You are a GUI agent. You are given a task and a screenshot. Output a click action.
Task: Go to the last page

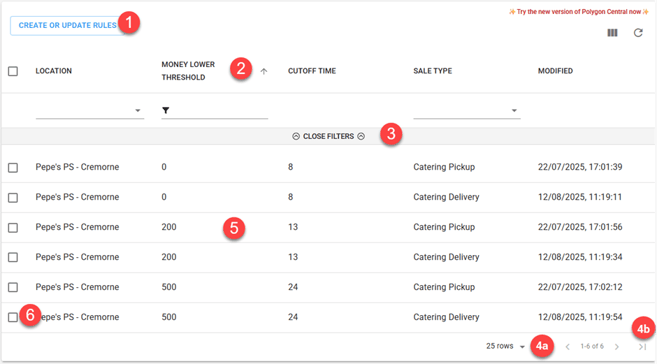tap(642, 347)
